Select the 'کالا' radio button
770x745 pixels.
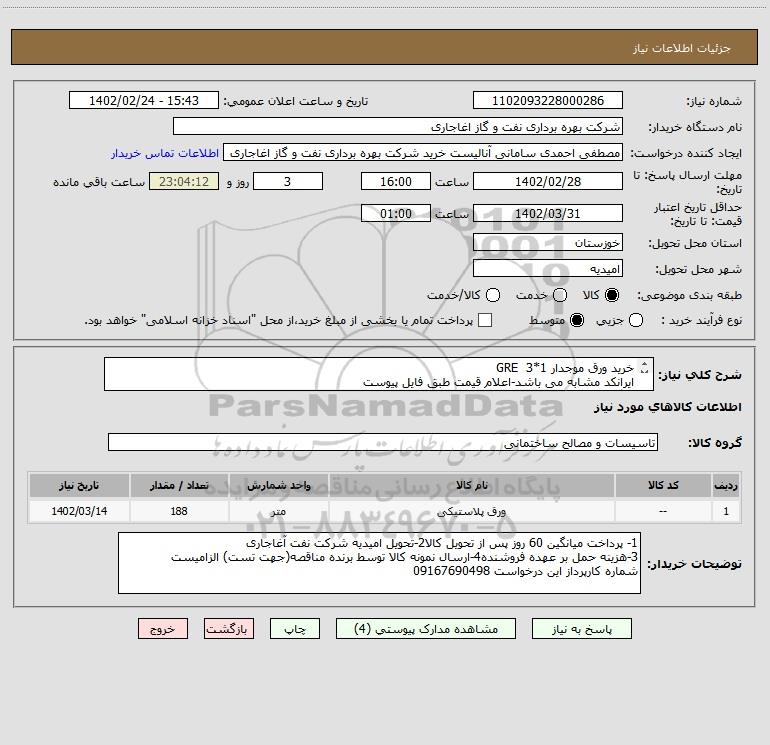[x=612, y=295]
